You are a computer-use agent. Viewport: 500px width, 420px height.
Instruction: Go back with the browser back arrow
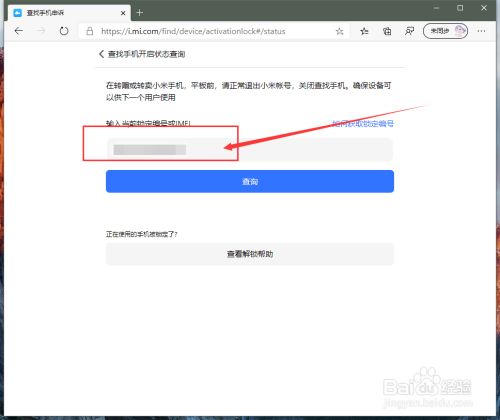point(19,31)
